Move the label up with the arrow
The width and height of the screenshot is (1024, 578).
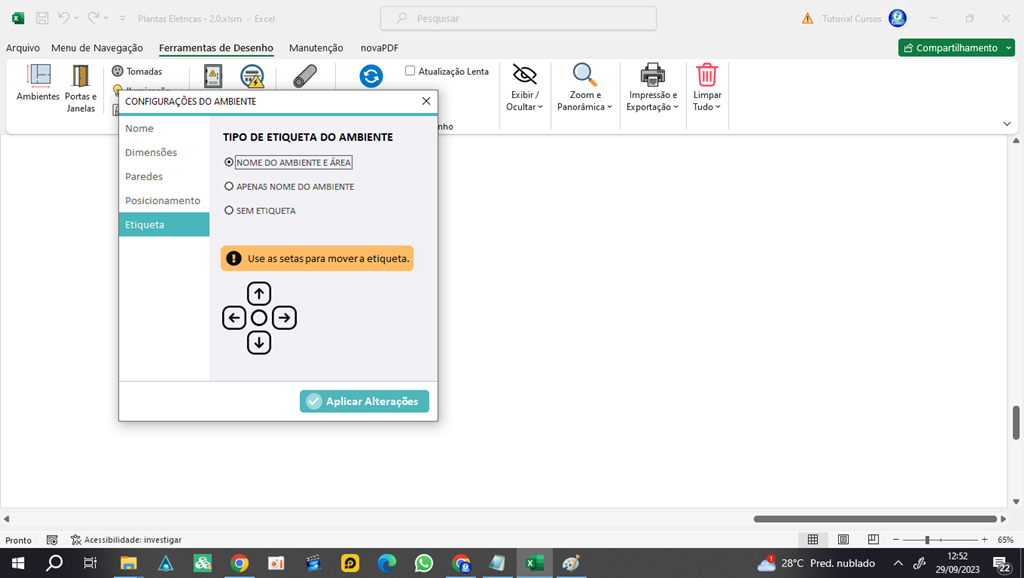click(x=259, y=293)
